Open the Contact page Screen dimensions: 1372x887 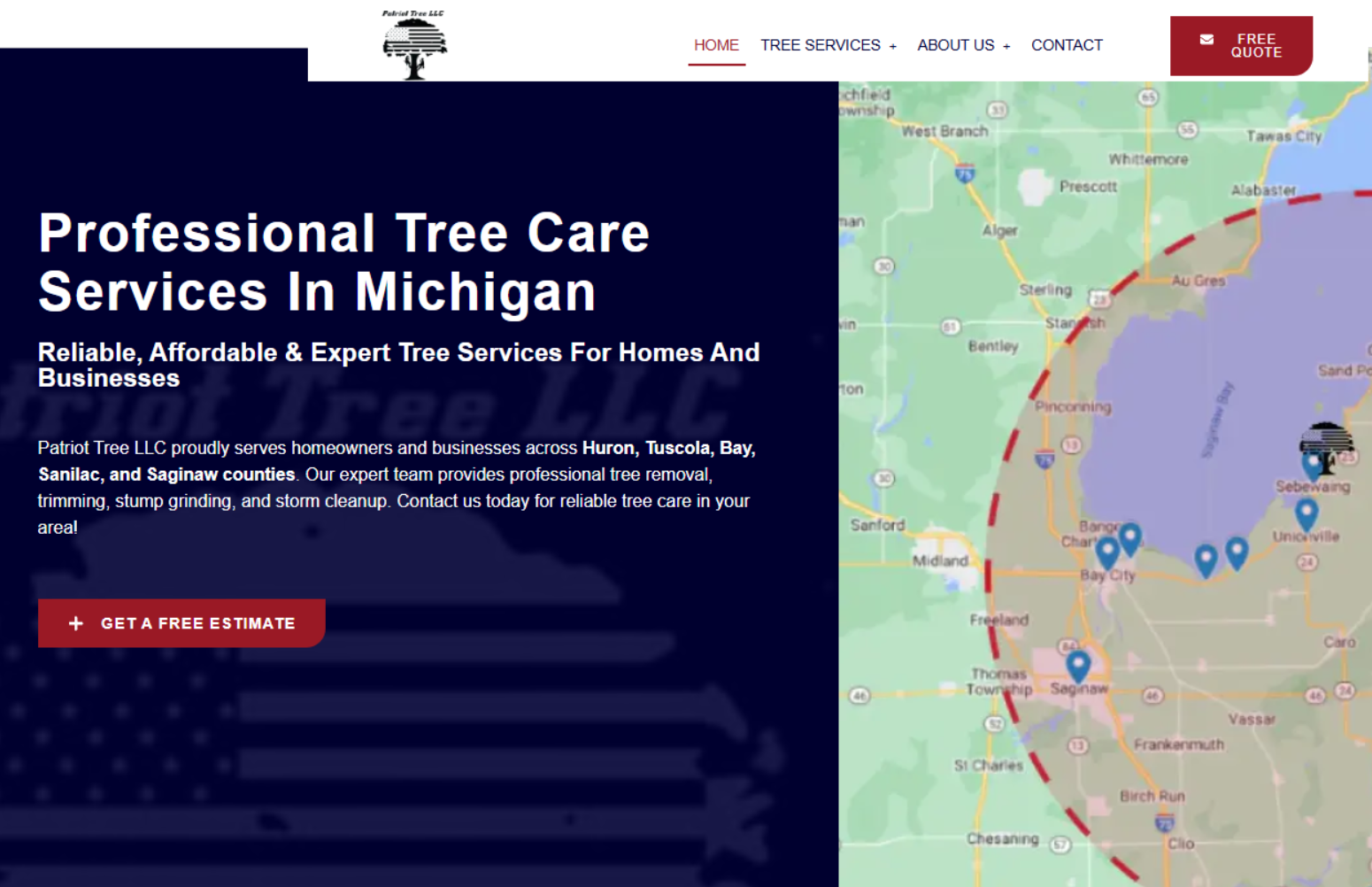point(1067,45)
